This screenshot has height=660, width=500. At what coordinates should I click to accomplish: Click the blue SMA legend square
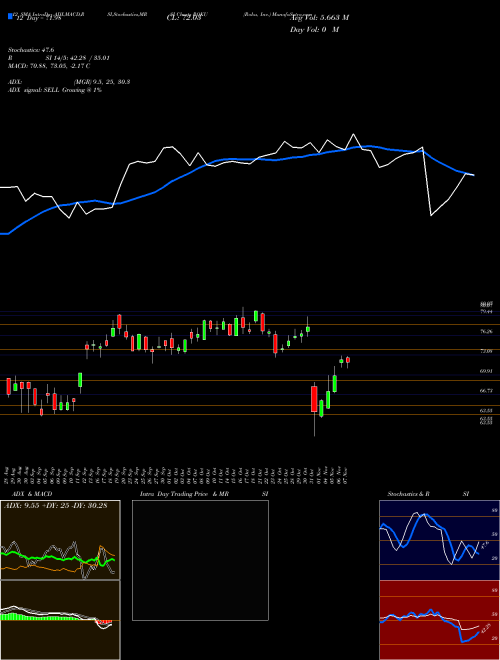(x=10, y=16)
